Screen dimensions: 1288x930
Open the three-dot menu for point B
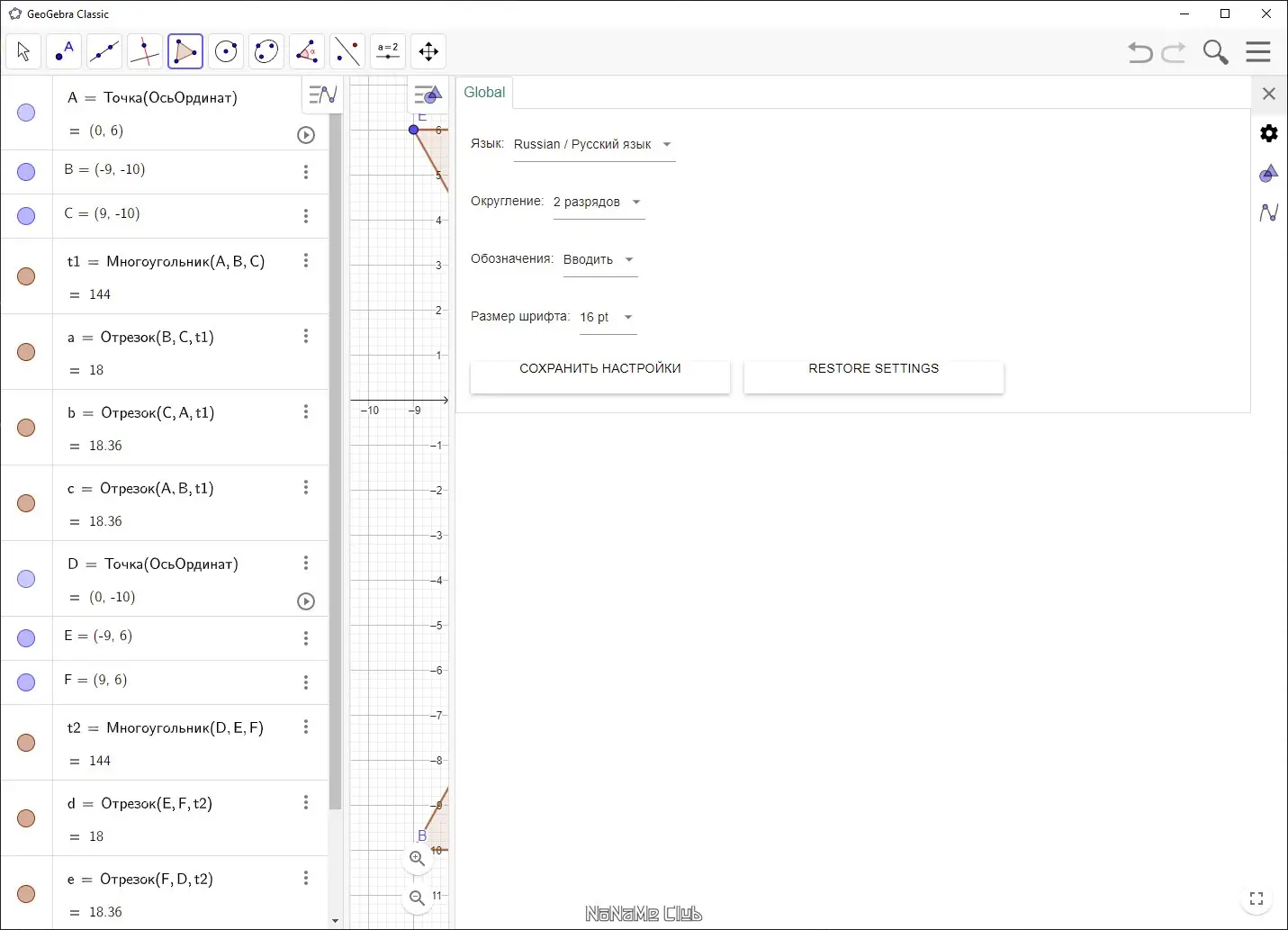(x=306, y=172)
